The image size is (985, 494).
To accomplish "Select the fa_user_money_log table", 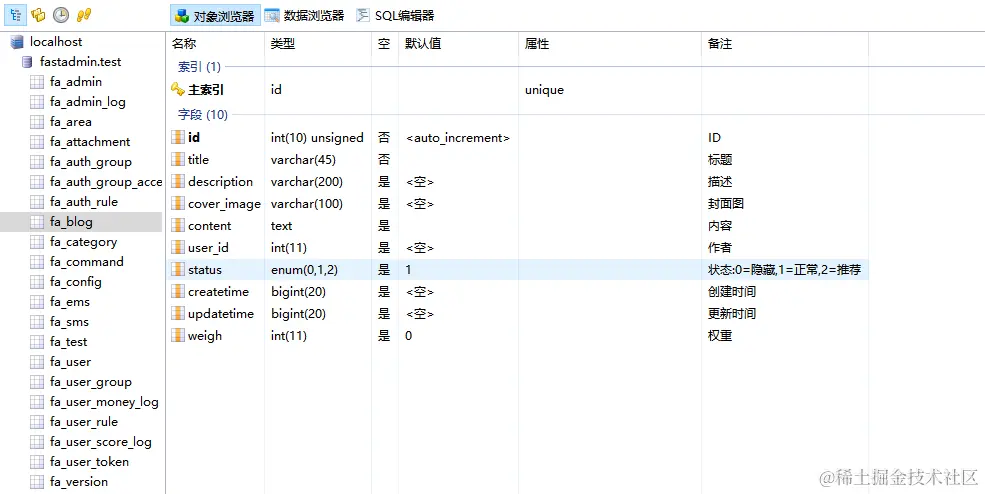I will coord(104,402).
